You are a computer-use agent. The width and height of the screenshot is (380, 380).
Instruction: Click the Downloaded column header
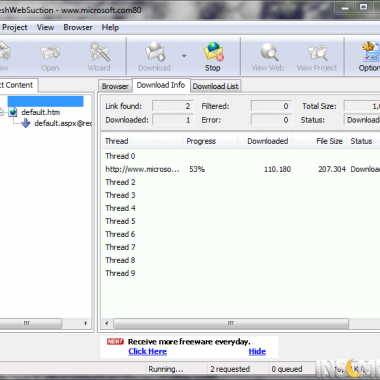(x=265, y=141)
